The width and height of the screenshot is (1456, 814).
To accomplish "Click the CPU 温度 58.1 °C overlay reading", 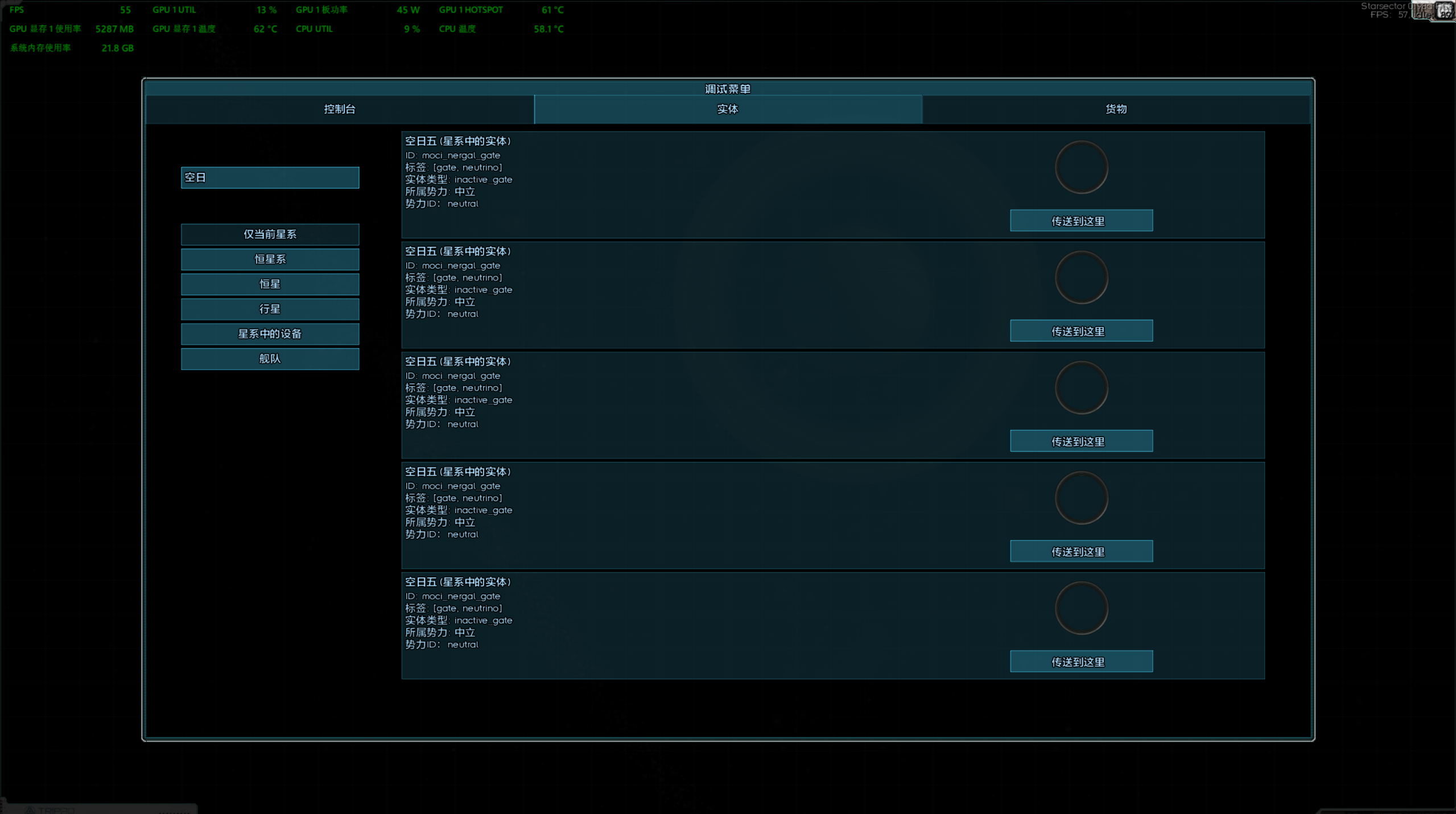I will [x=501, y=29].
